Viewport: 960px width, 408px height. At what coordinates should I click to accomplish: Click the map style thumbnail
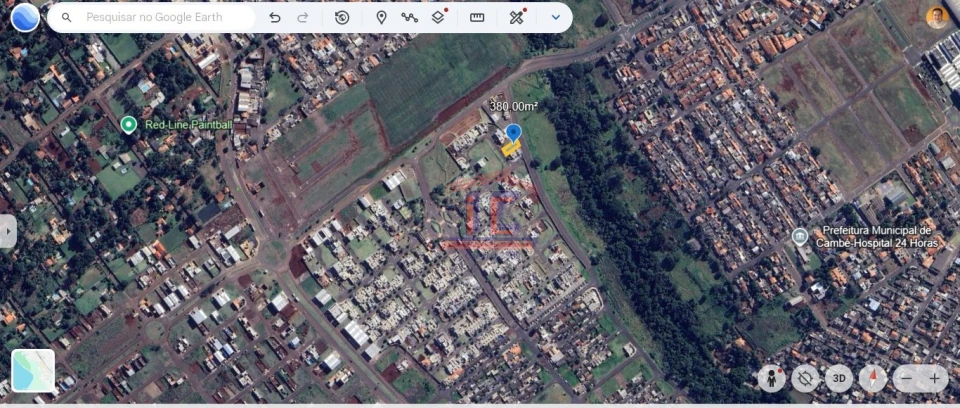click(x=33, y=370)
